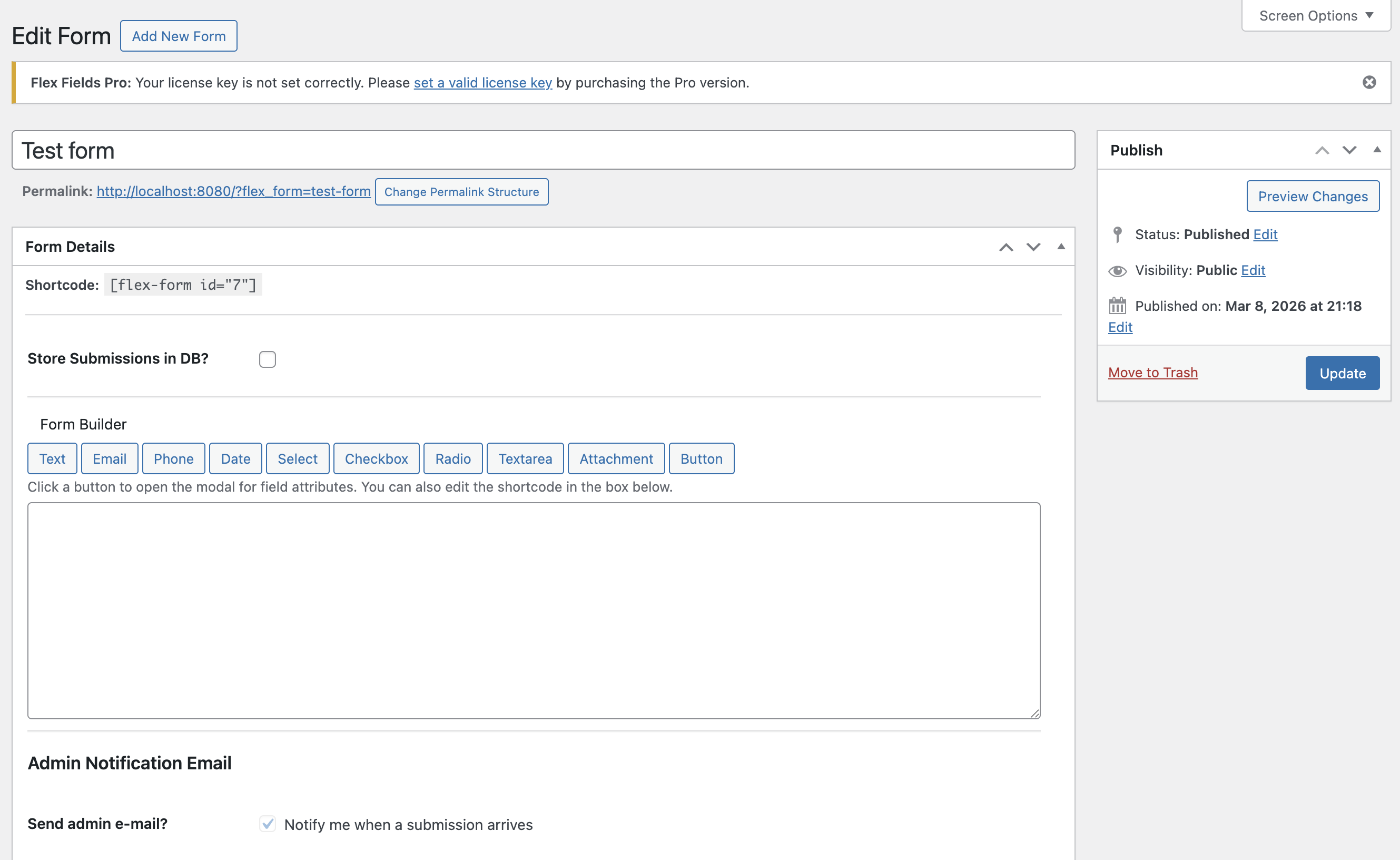Click Preview Changes
The width and height of the screenshot is (1400, 860).
point(1313,196)
